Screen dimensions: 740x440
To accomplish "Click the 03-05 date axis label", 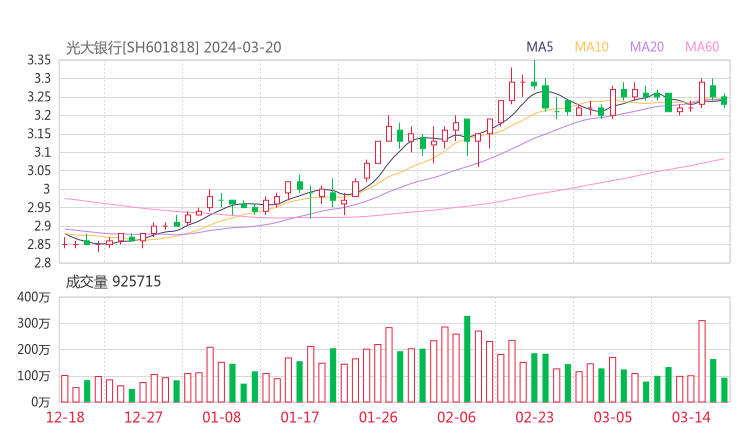I will click(613, 417).
